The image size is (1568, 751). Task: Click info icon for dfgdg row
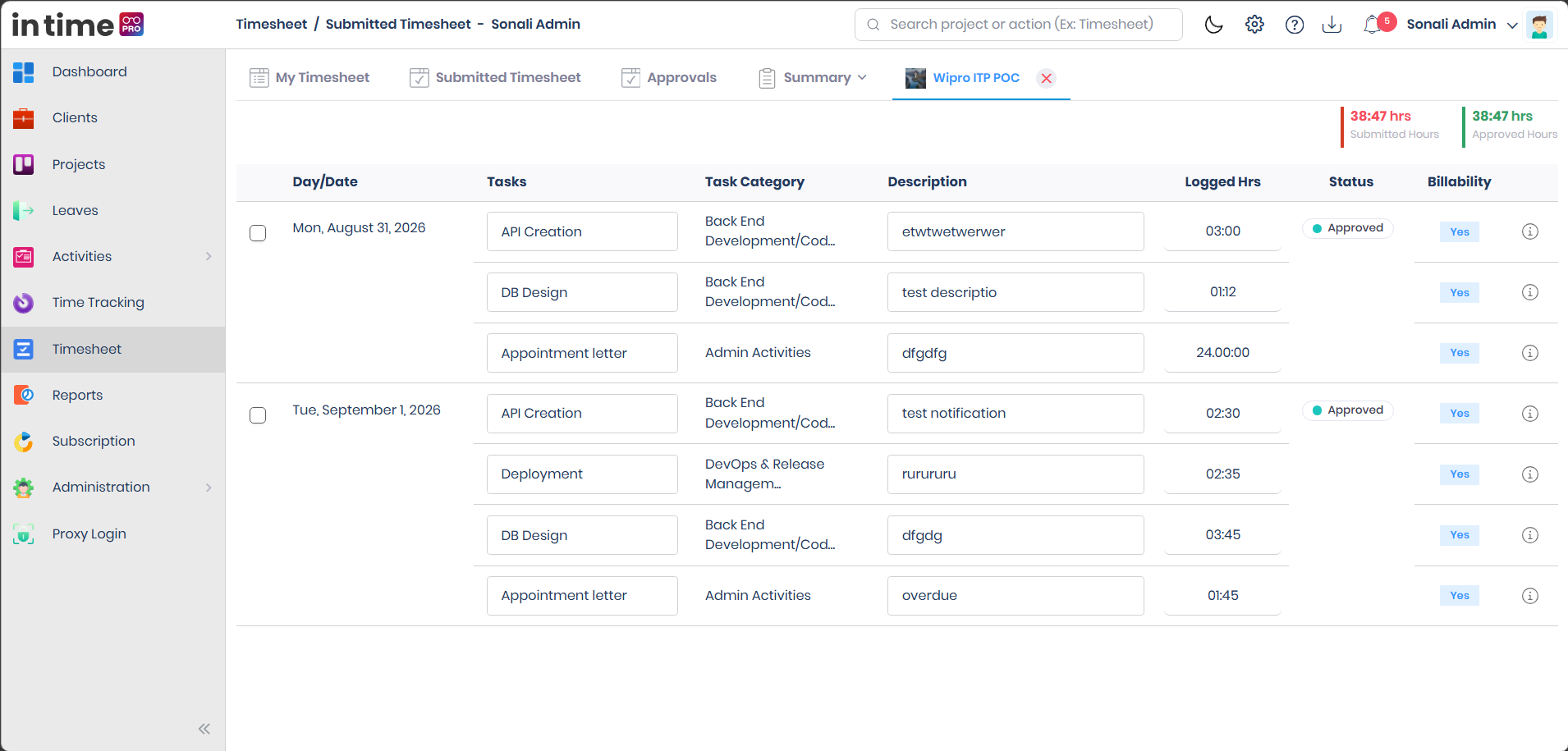click(x=1530, y=535)
